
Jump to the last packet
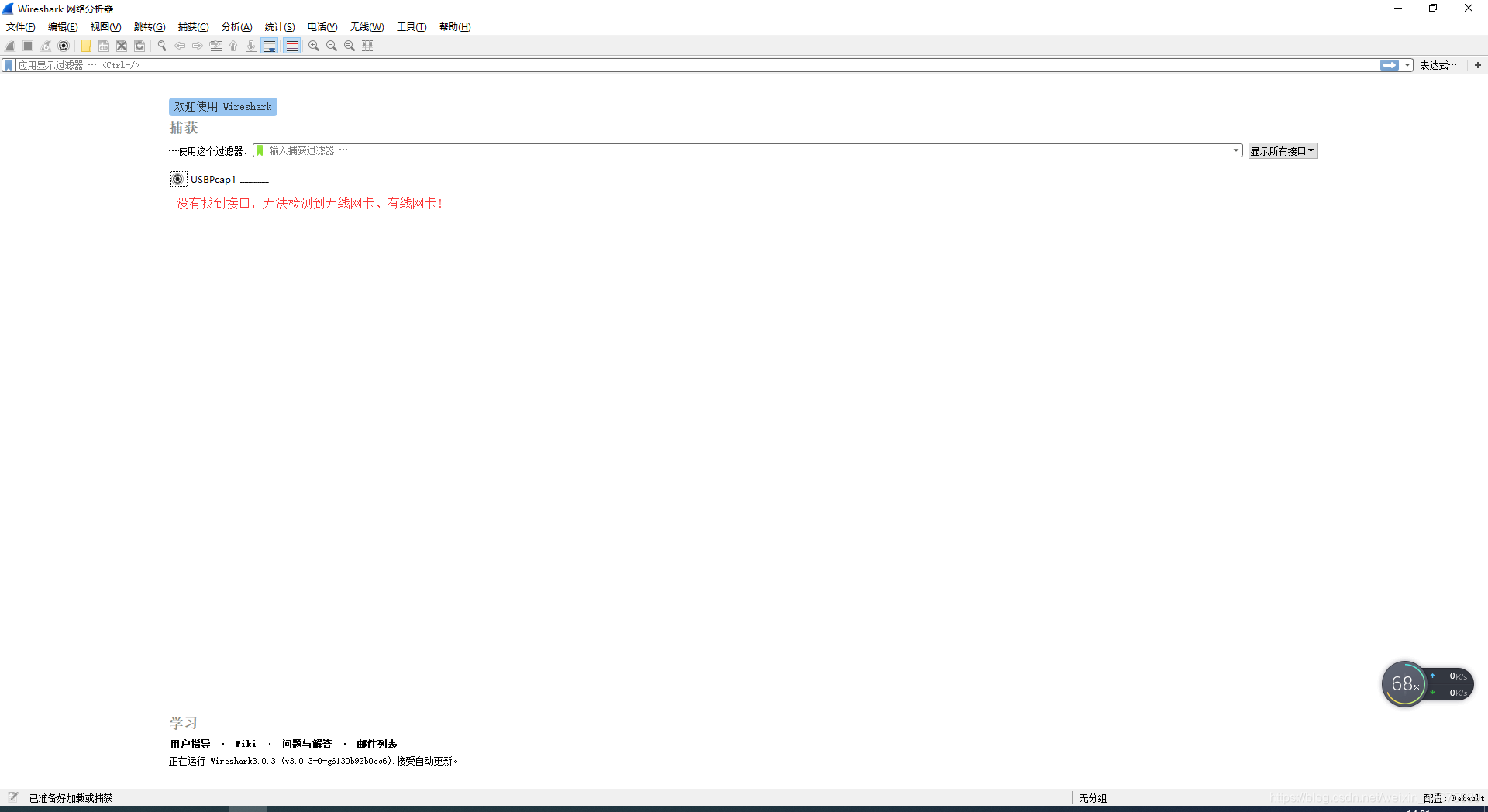pos(251,46)
